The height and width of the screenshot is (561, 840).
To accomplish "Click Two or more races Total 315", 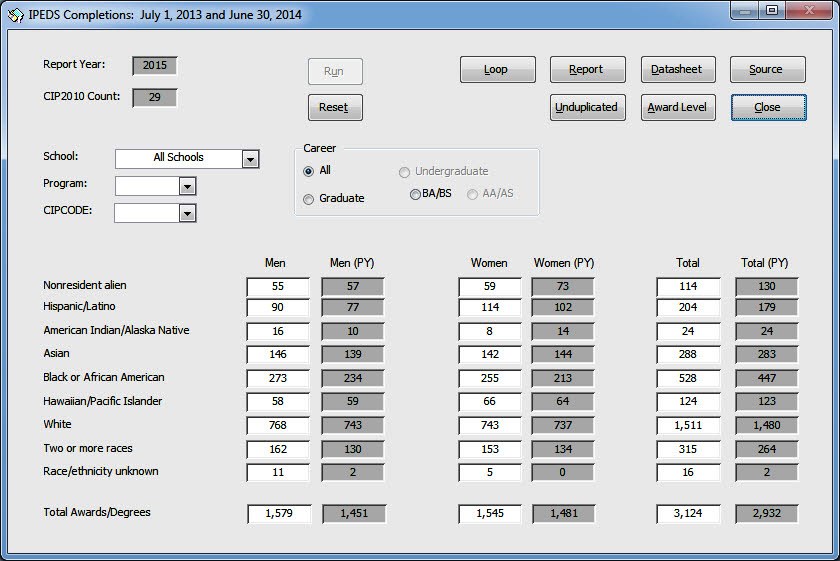I will (688, 450).
